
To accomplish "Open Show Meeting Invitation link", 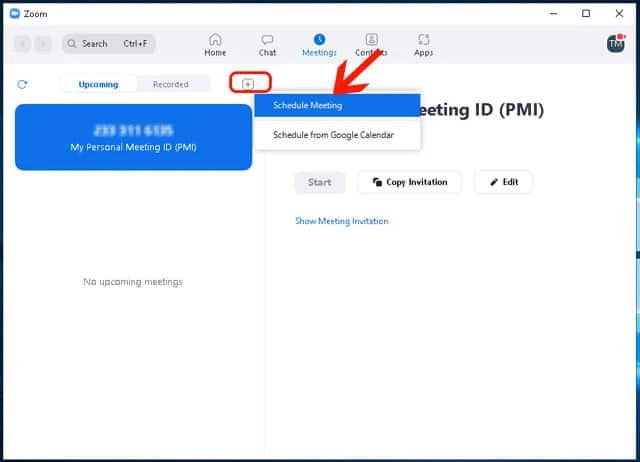I will (x=342, y=221).
